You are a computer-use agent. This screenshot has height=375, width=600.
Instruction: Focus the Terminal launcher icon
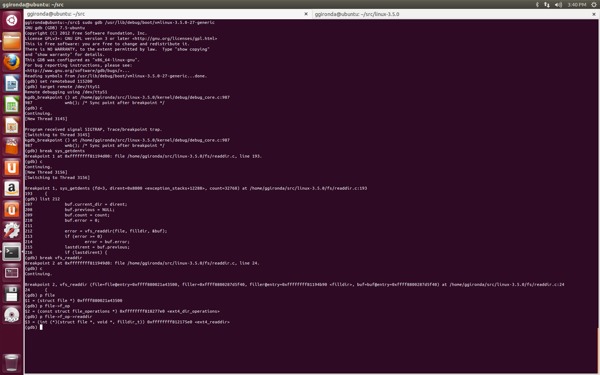point(11,252)
